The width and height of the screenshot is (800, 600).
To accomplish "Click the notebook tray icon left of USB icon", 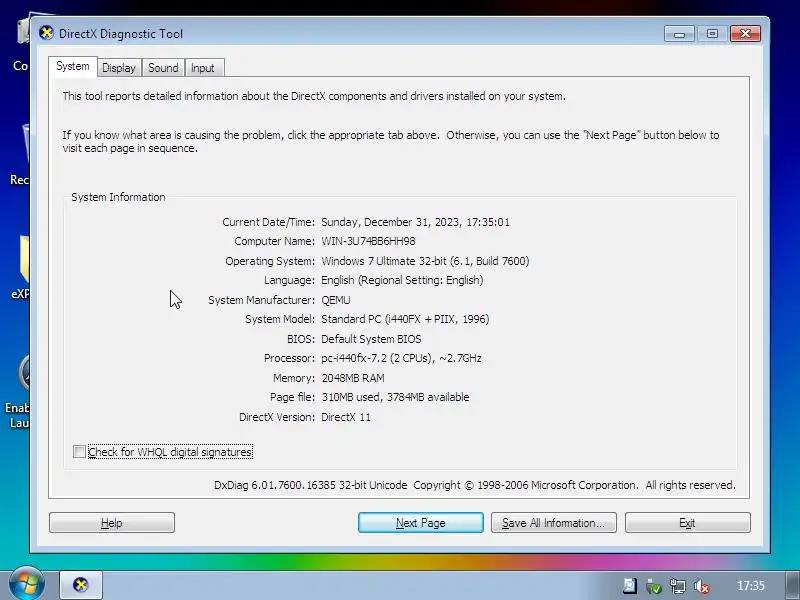I will 630,586.
